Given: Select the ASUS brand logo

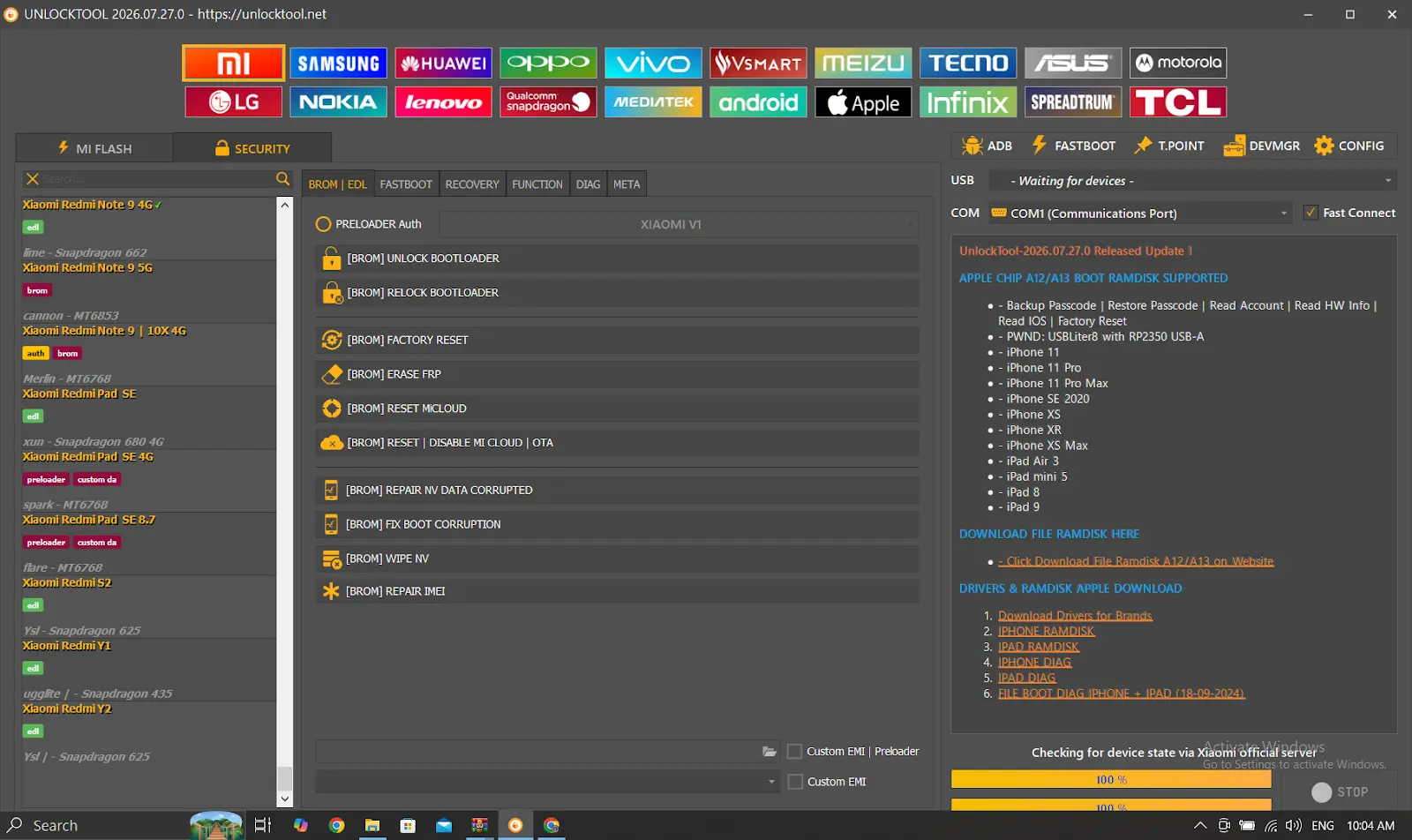Looking at the screenshot, I should tap(1073, 63).
